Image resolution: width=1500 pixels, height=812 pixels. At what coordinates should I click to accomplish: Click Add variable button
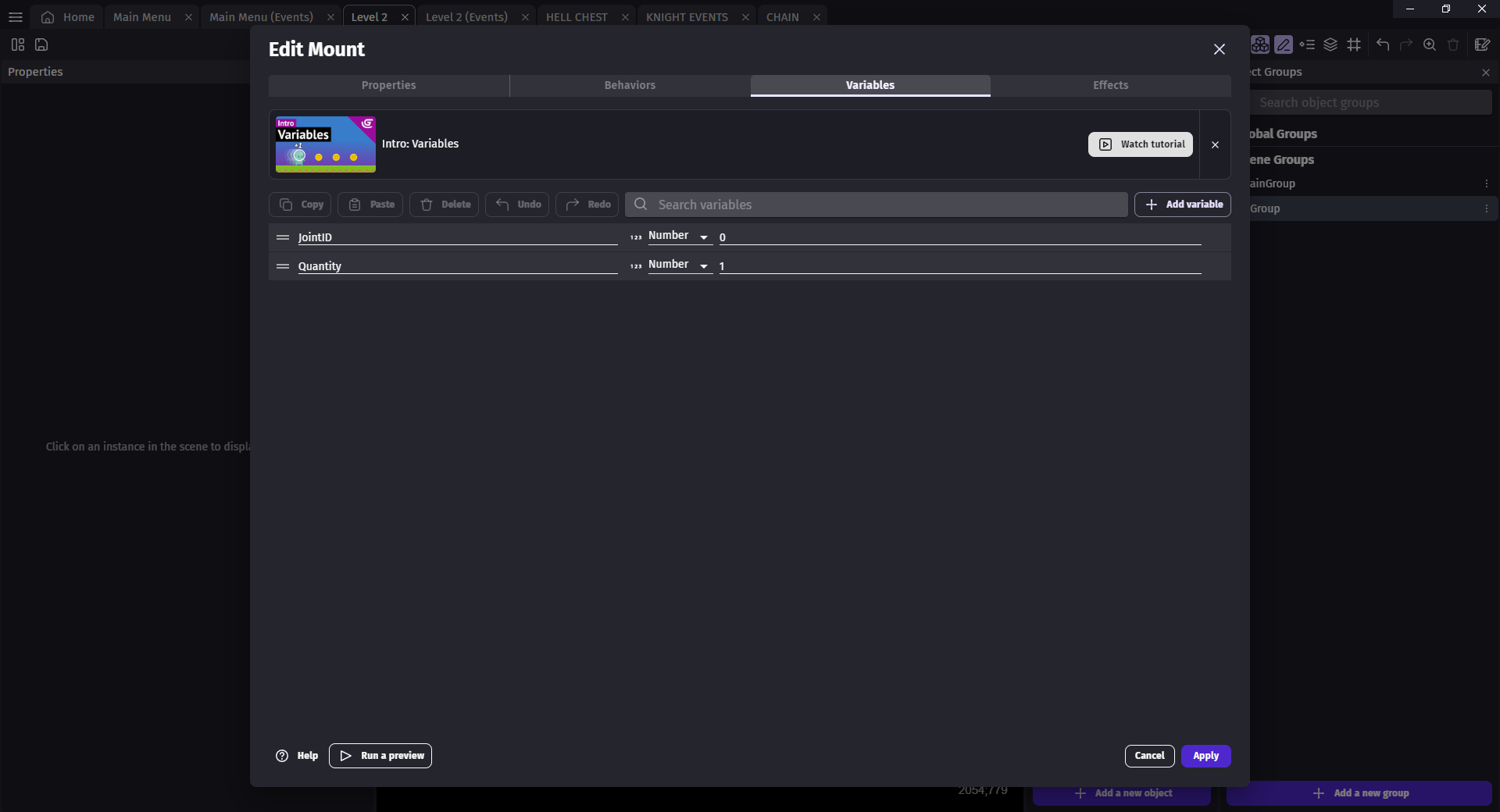click(x=1183, y=205)
